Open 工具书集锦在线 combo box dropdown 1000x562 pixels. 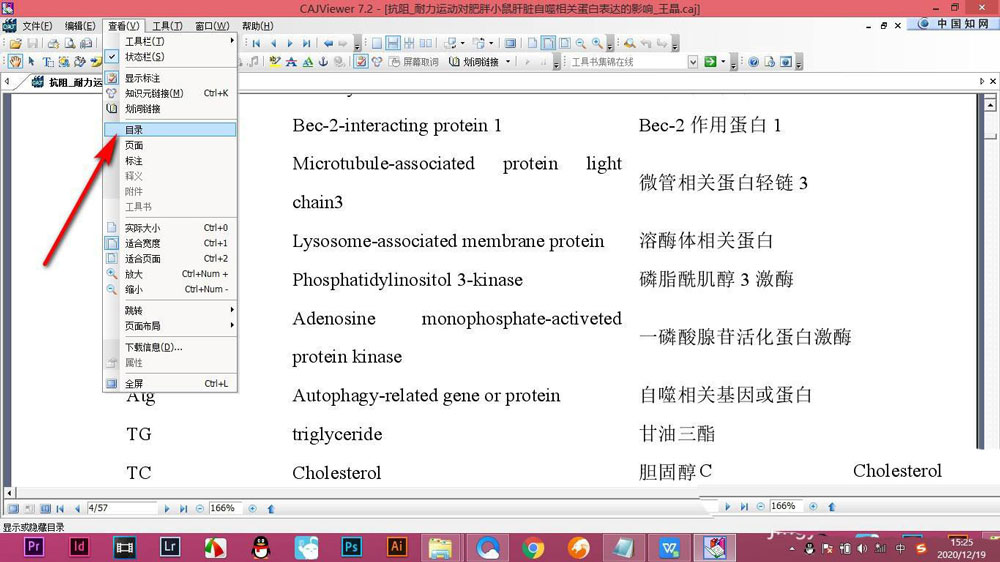point(693,62)
